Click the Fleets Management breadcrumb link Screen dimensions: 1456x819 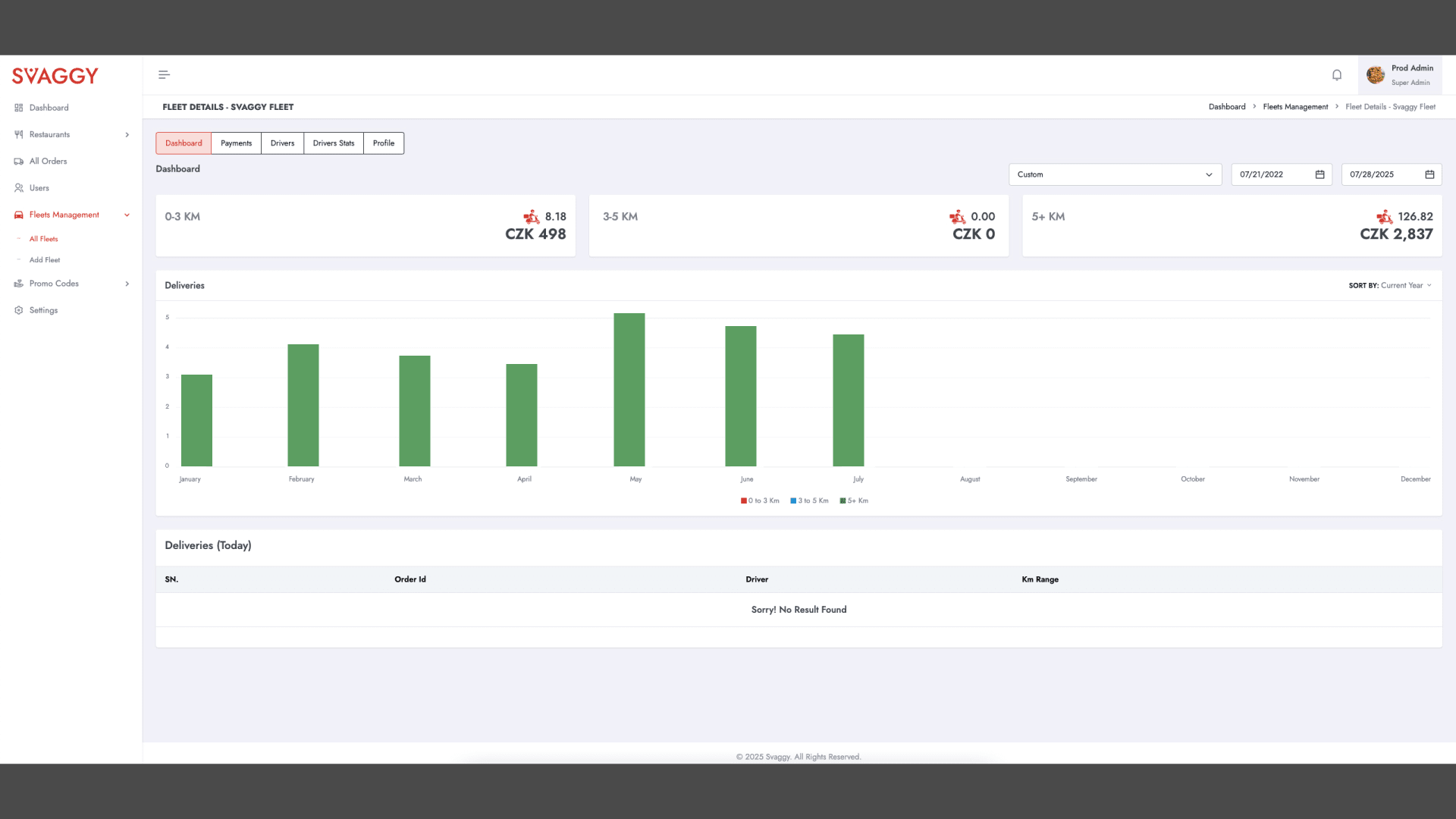click(1294, 106)
